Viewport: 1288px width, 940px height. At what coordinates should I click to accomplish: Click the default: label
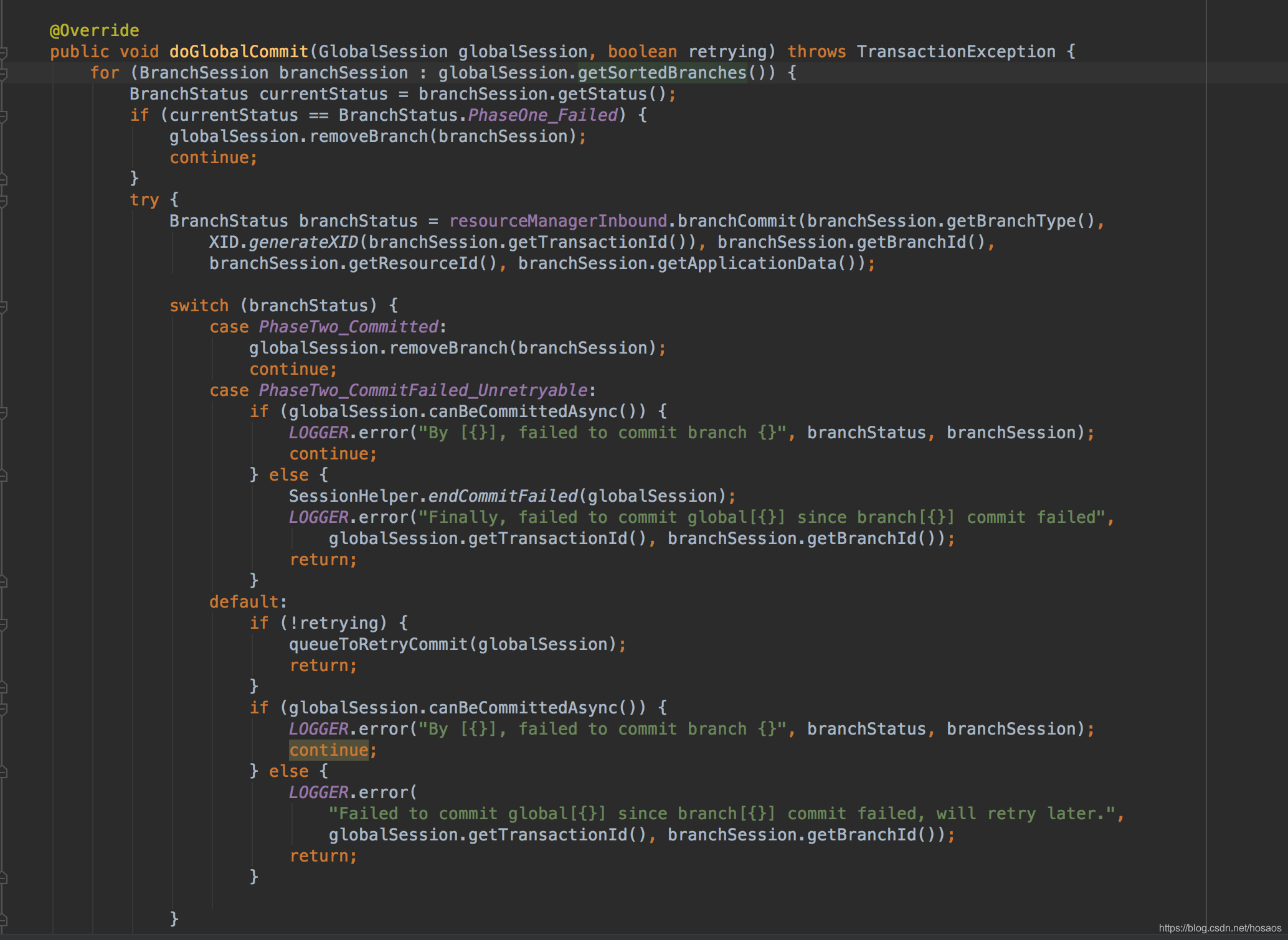point(249,602)
